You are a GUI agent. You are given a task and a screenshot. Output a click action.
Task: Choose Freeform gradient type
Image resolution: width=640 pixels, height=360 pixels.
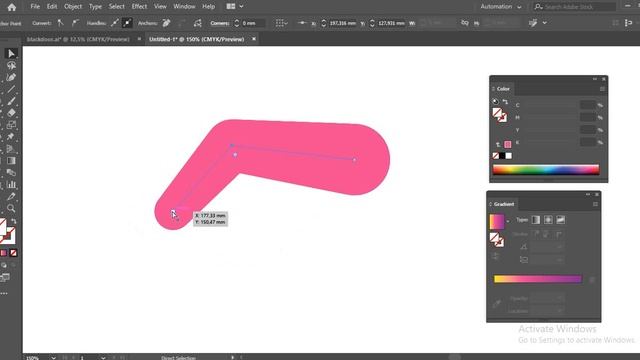560,220
